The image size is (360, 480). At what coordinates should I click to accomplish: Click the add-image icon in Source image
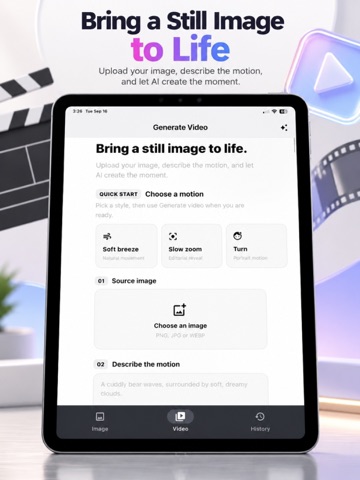pyautogui.click(x=180, y=310)
